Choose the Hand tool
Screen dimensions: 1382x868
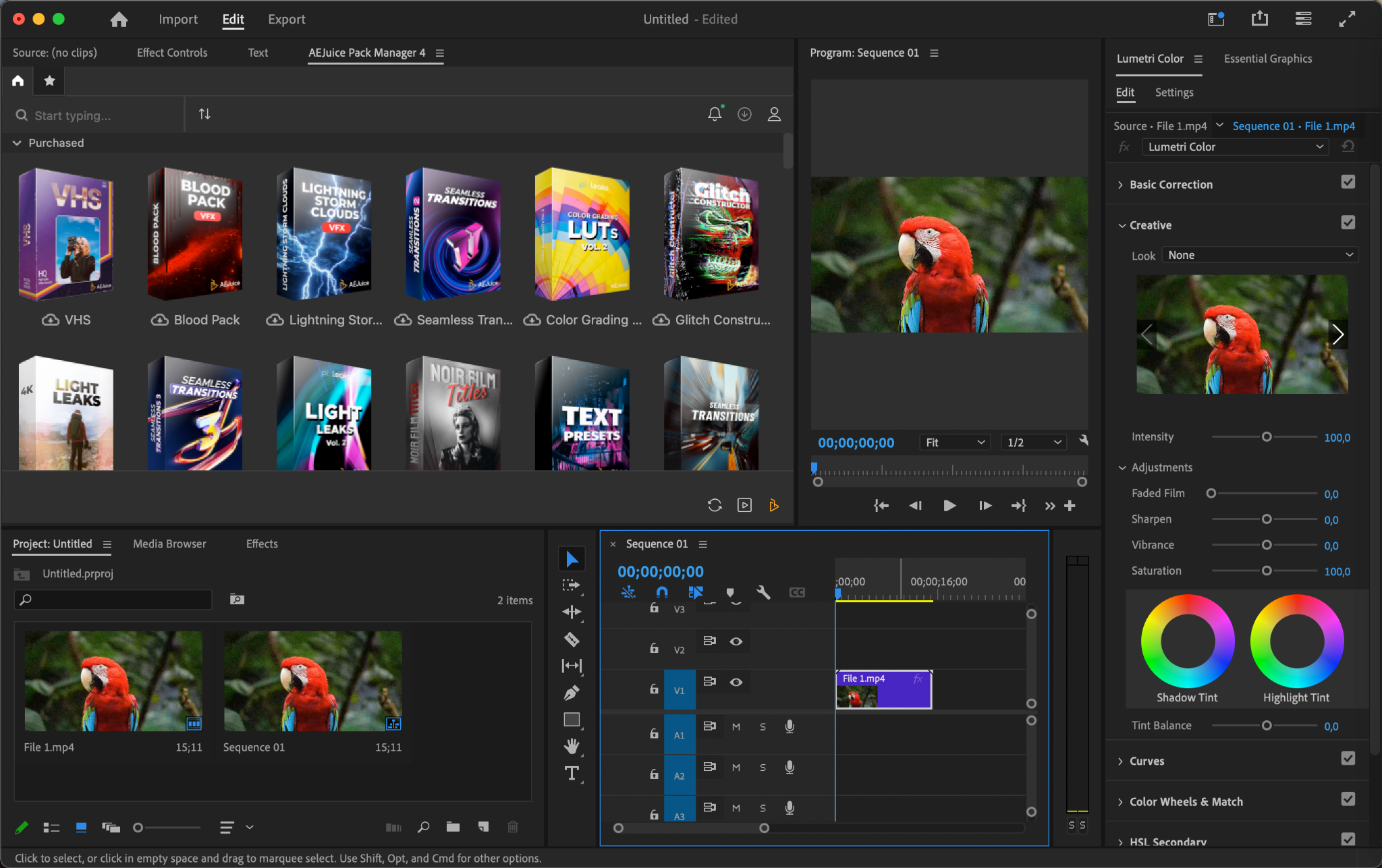pos(572,746)
